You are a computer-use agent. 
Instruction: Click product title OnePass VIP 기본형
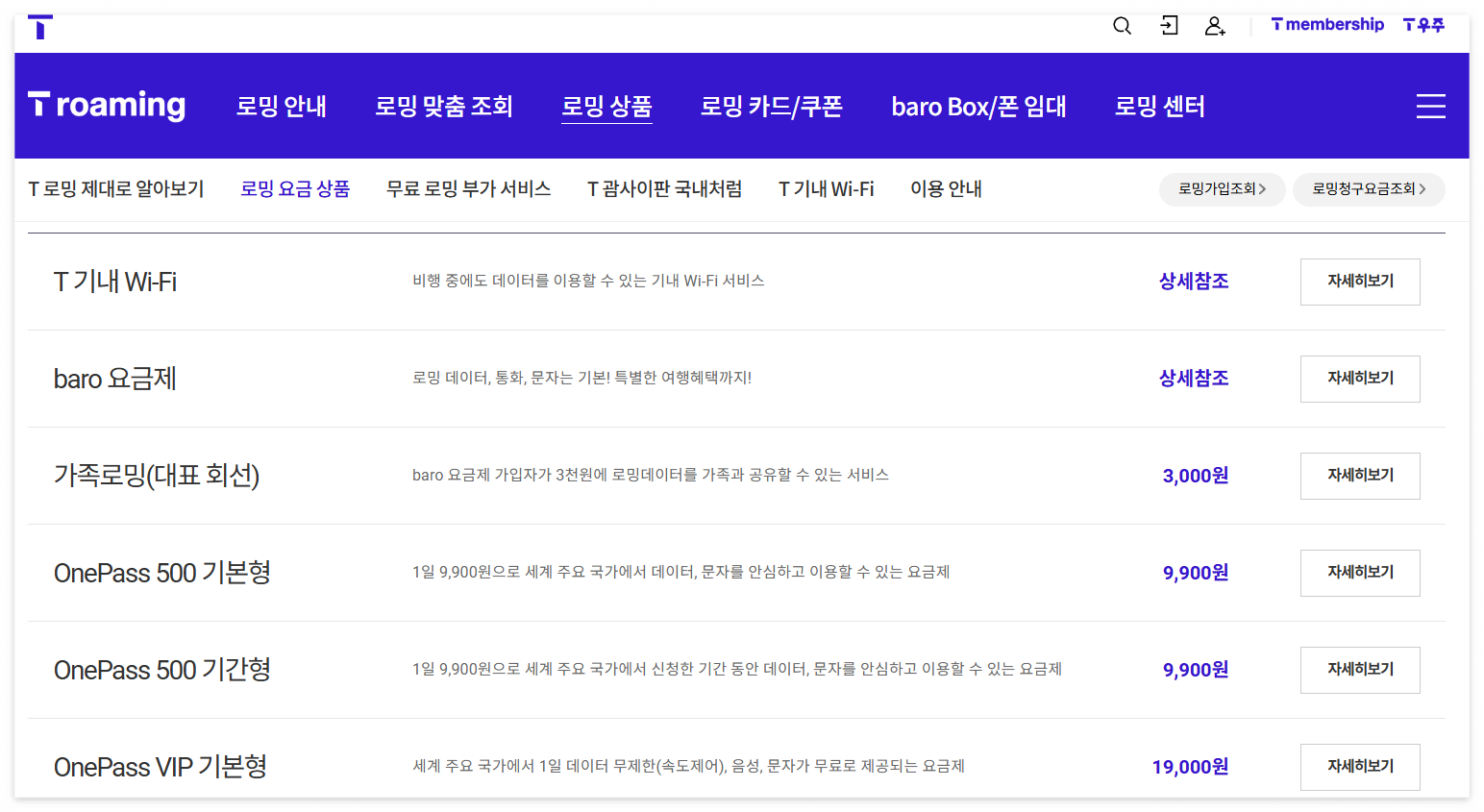coord(161,767)
